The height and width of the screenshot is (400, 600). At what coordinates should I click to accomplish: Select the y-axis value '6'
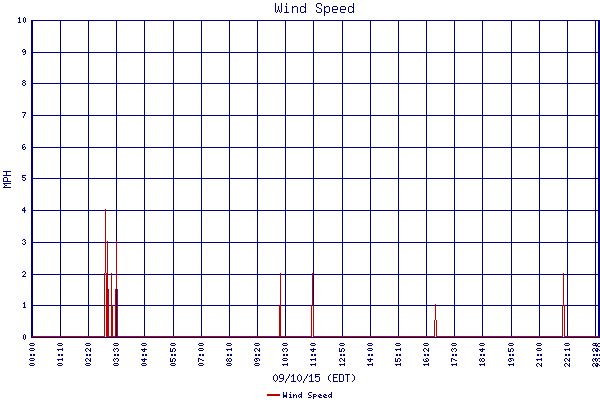click(24, 147)
